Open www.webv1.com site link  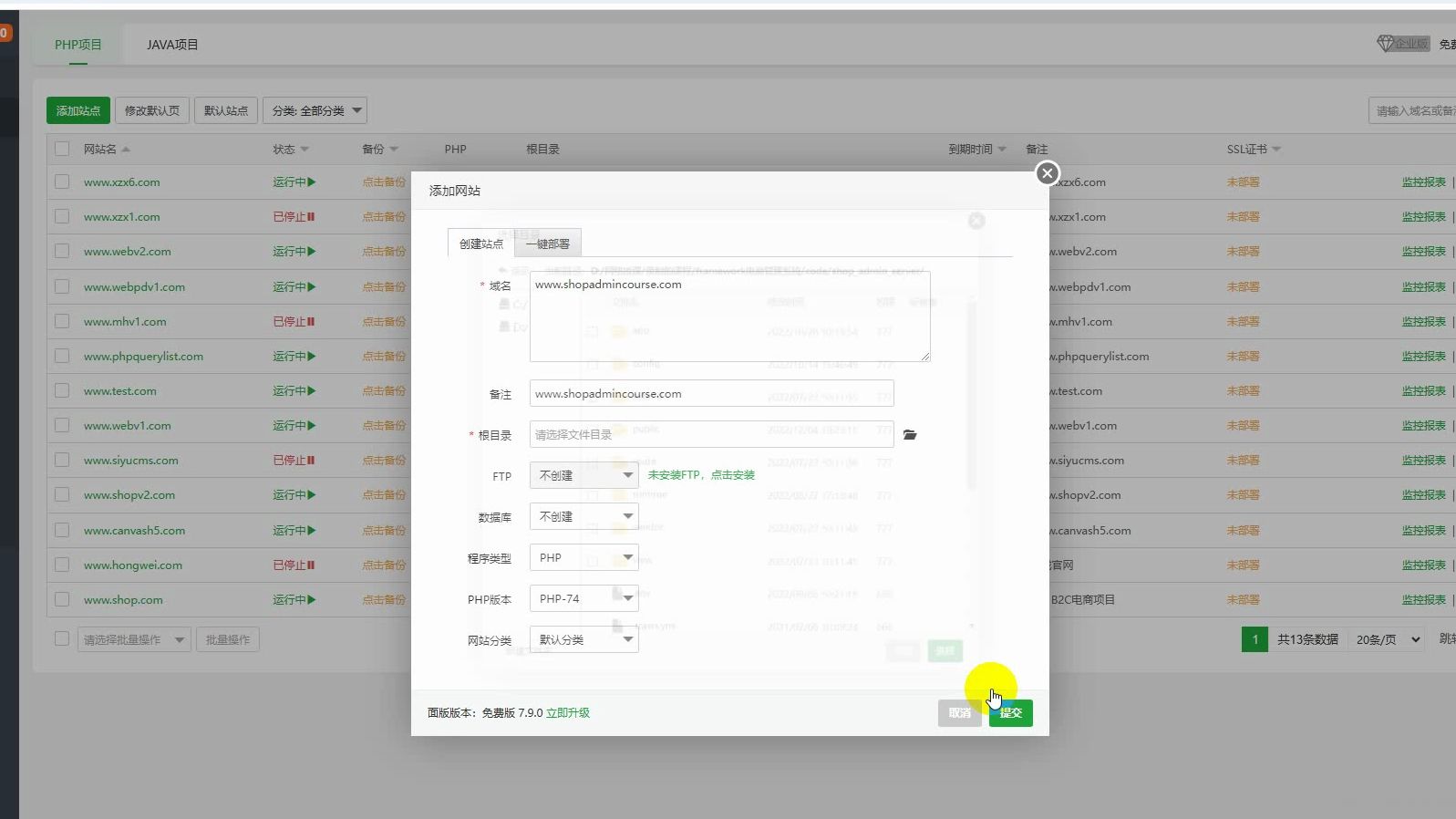point(128,426)
